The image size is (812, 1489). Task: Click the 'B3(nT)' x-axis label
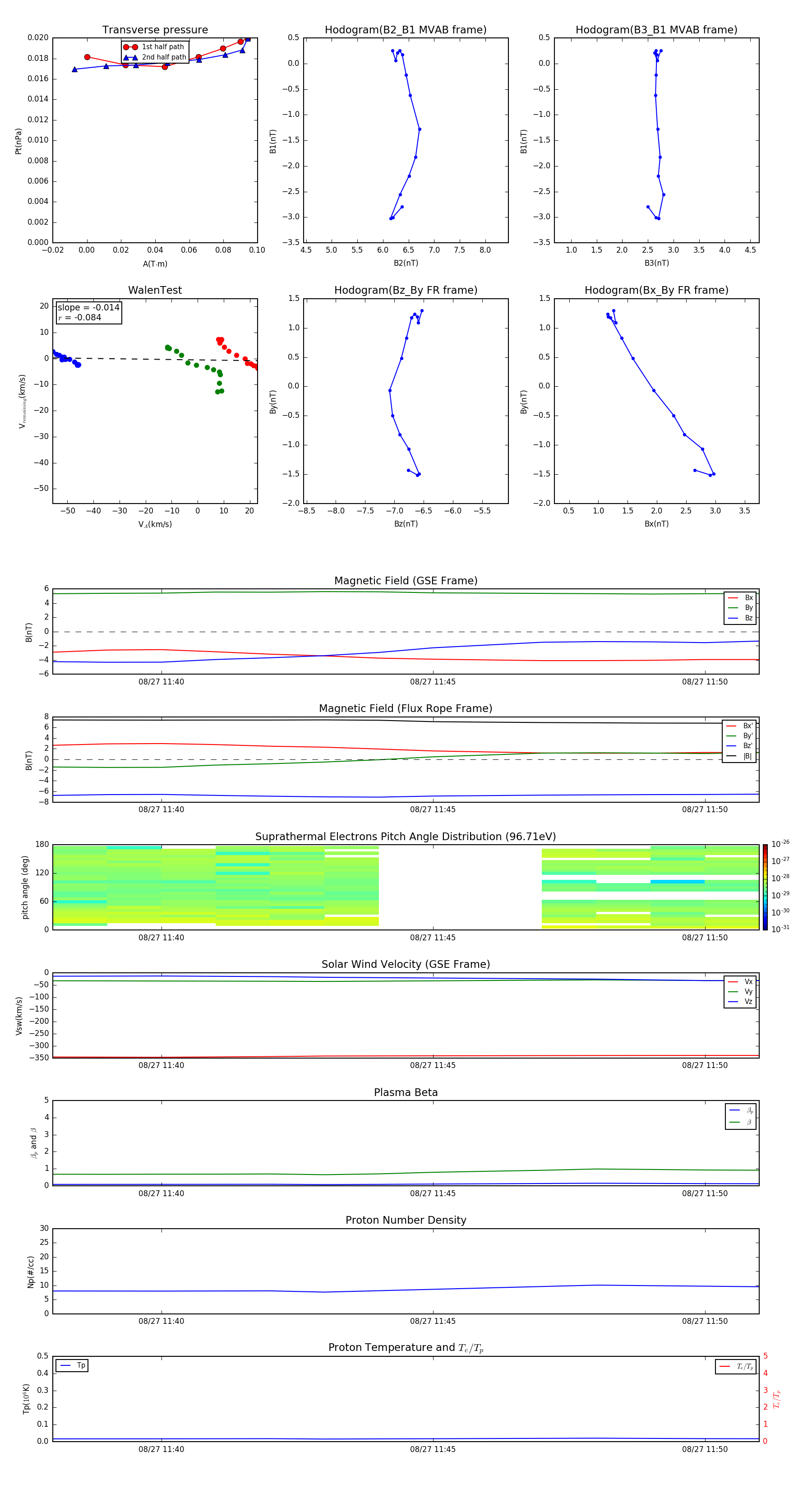point(656,263)
